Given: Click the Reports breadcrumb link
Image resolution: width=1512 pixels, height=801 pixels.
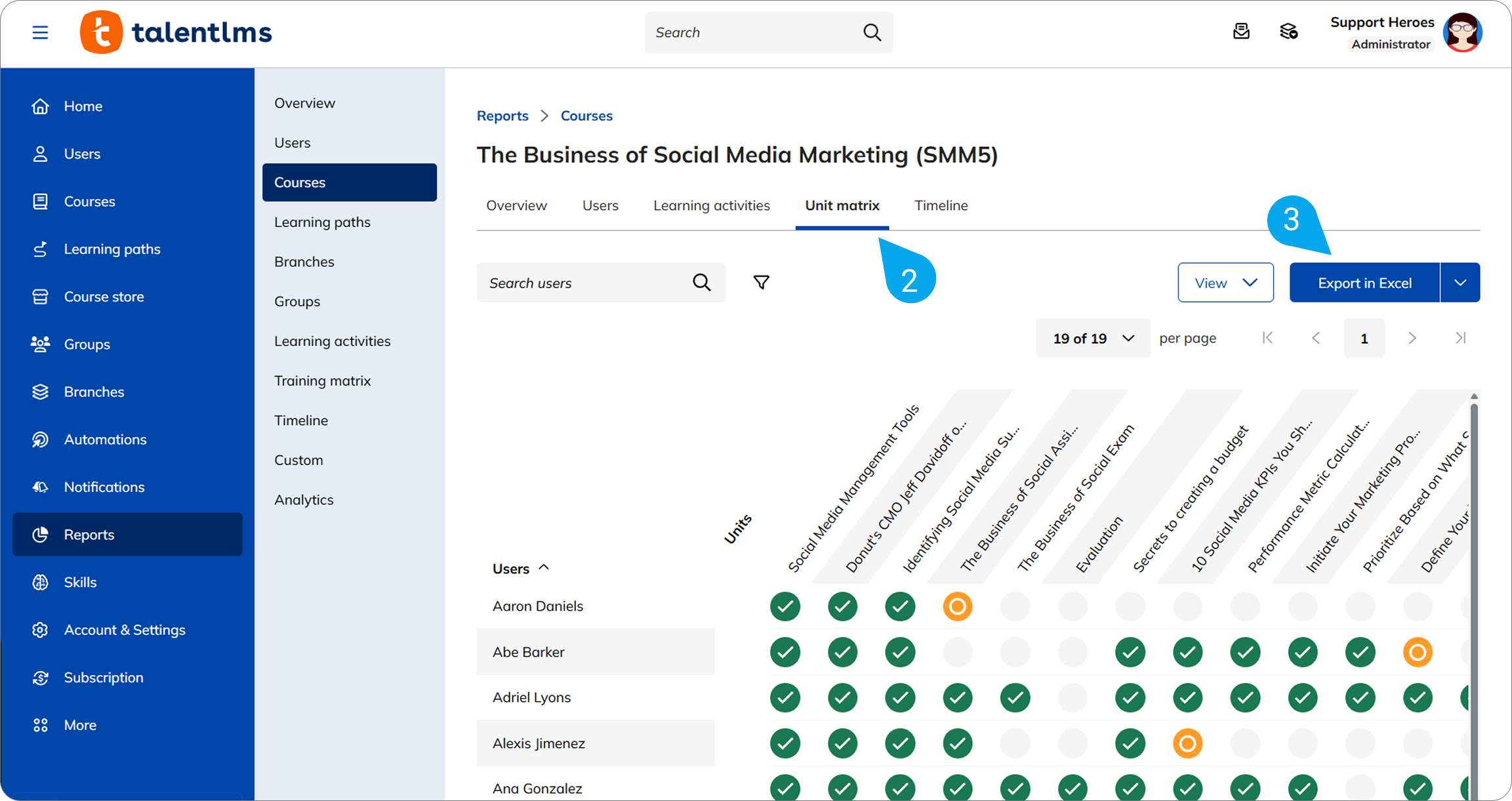Looking at the screenshot, I should point(502,115).
